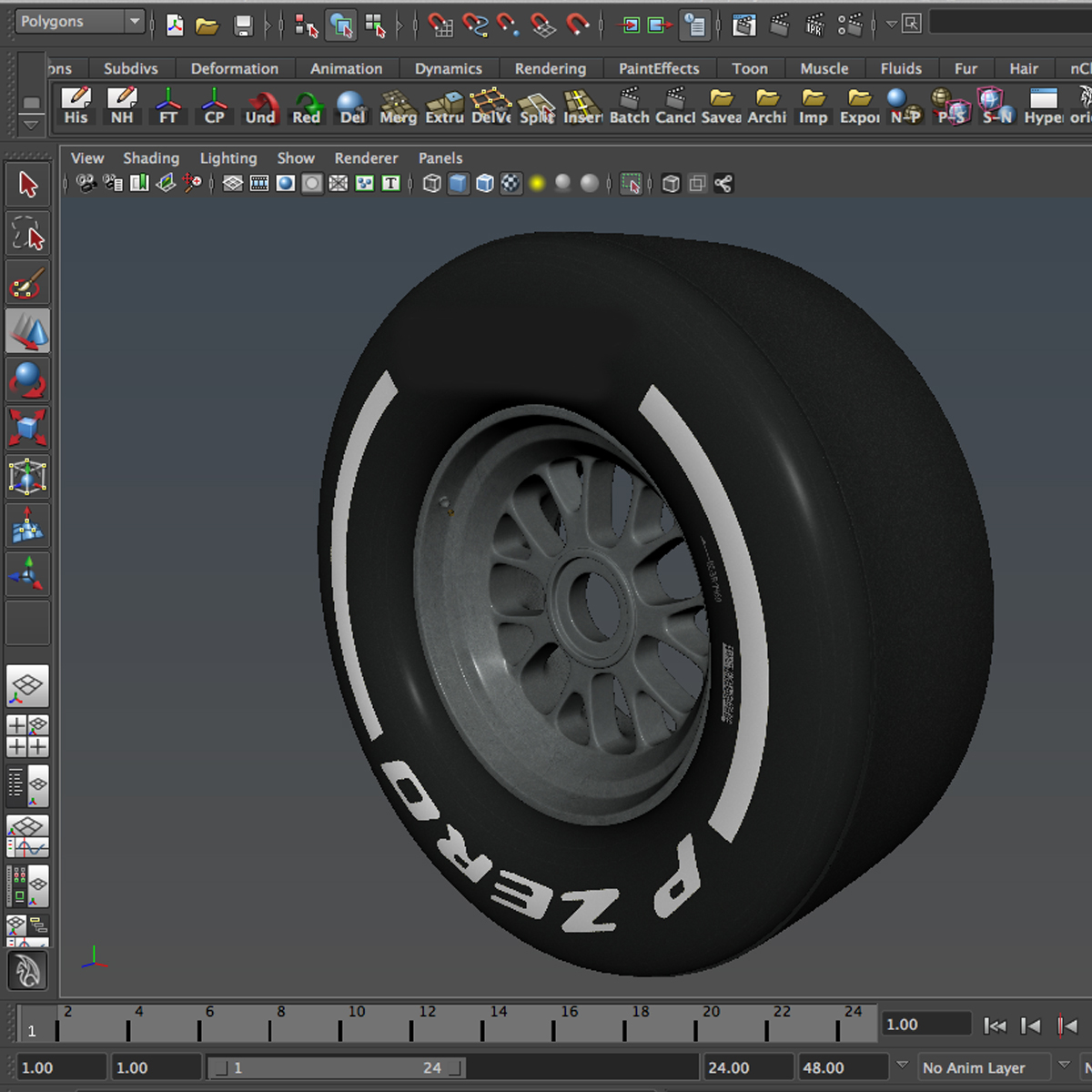Switch to Hypershade/Persp layout

click(x=27, y=886)
